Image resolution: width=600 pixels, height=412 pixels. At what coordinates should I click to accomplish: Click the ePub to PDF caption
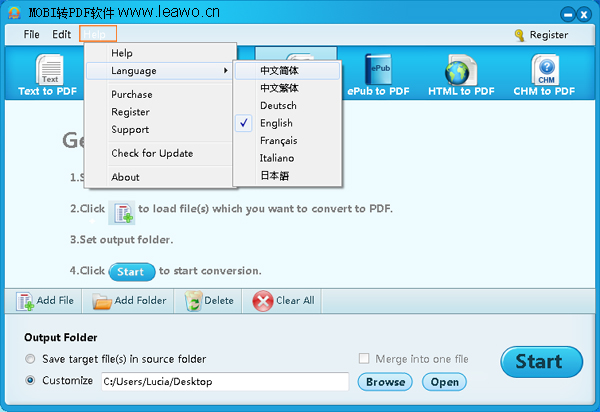coord(378,91)
